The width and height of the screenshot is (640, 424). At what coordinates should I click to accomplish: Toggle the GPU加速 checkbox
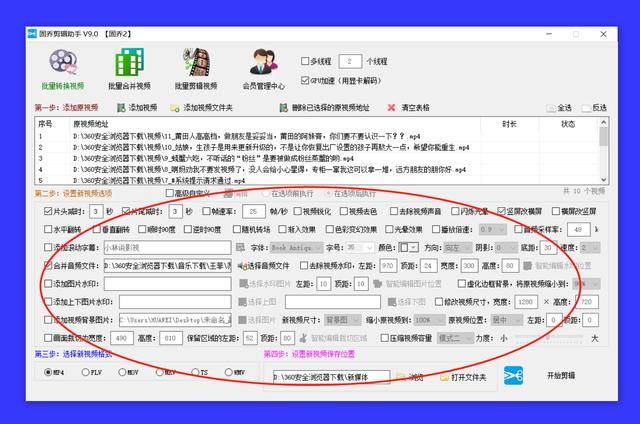pos(305,80)
